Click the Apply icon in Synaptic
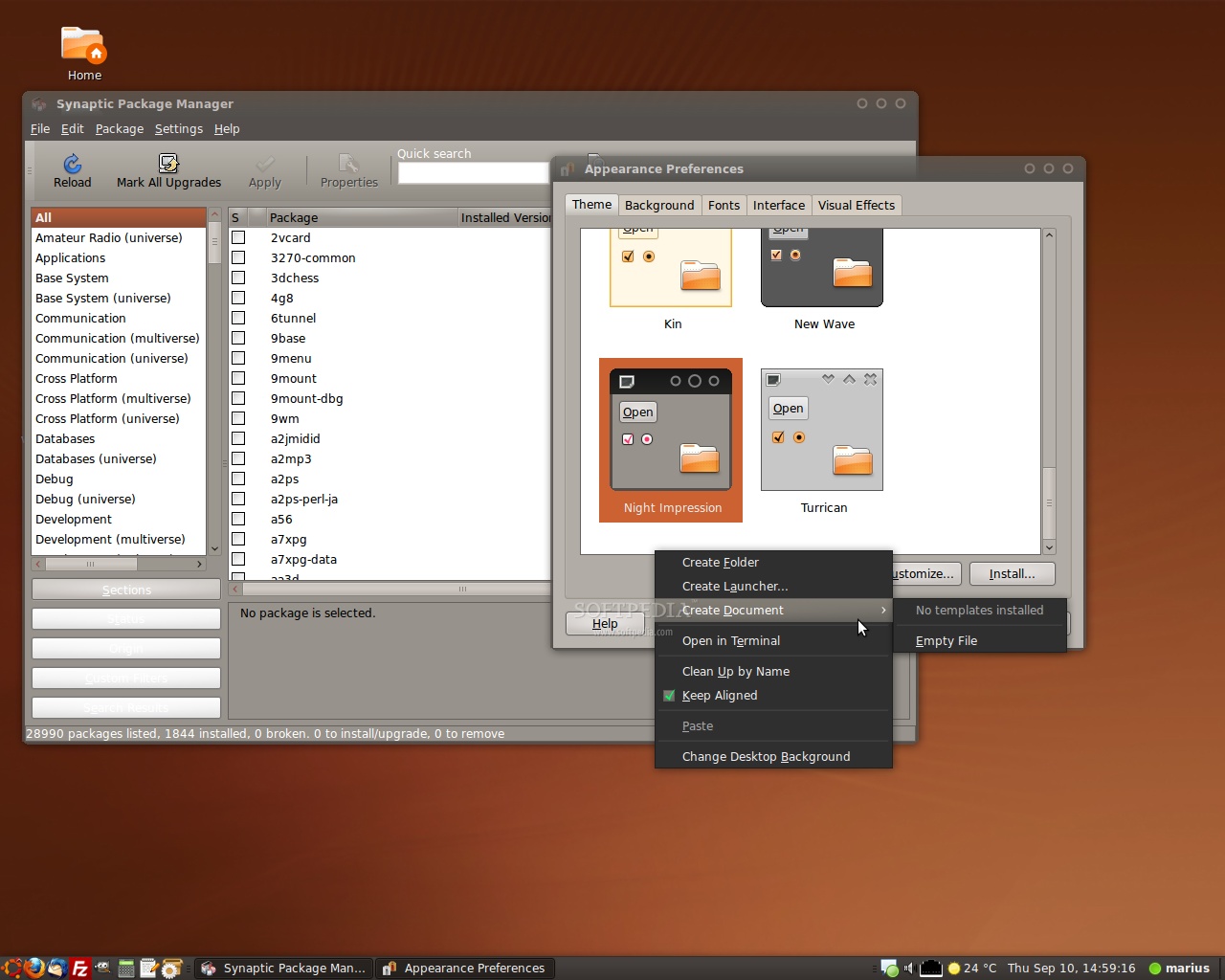Image resolution: width=1225 pixels, height=980 pixels. point(265,170)
